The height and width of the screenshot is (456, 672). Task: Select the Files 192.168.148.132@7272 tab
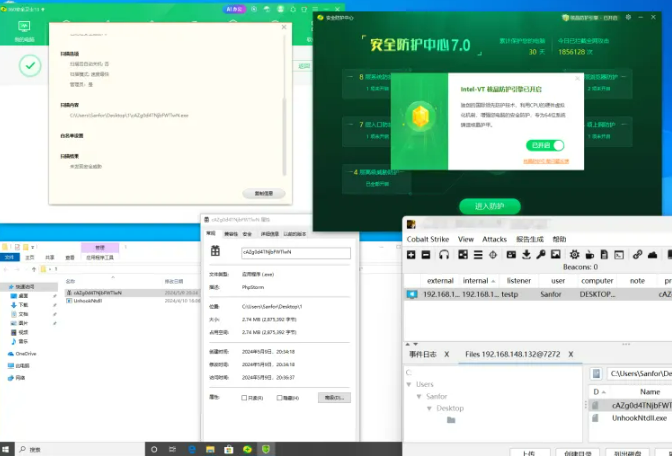[x=513, y=354]
